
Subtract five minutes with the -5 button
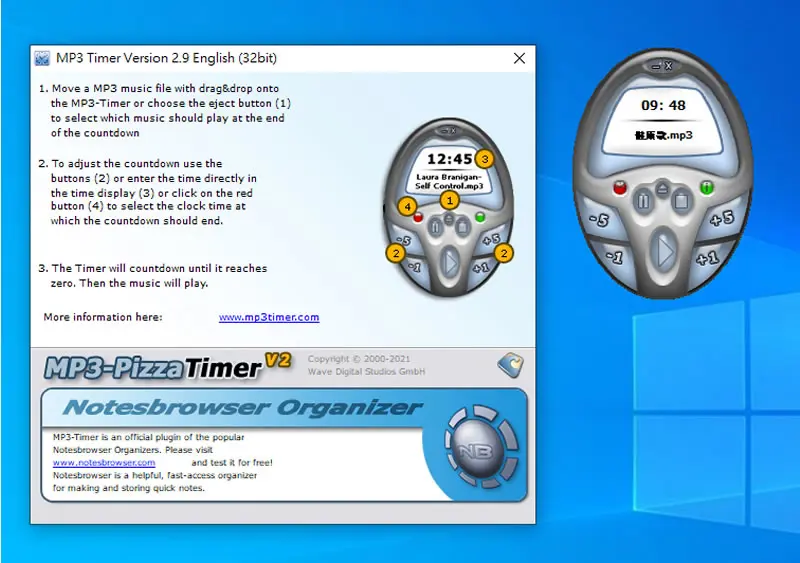pyautogui.click(x=599, y=219)
